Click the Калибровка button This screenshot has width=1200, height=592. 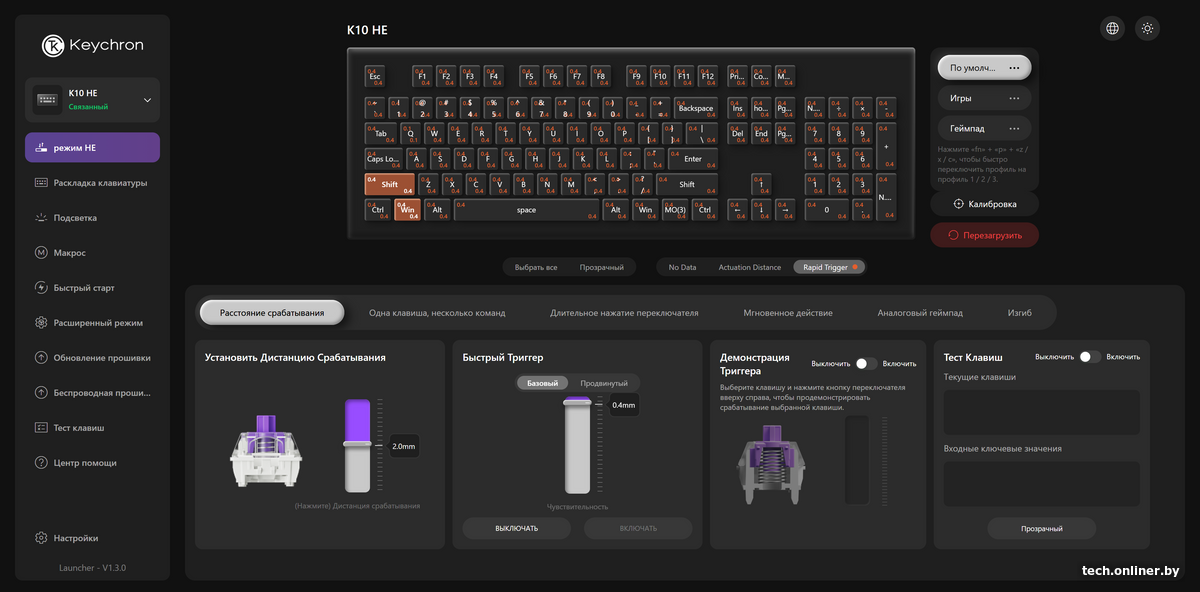click(985, 203)
